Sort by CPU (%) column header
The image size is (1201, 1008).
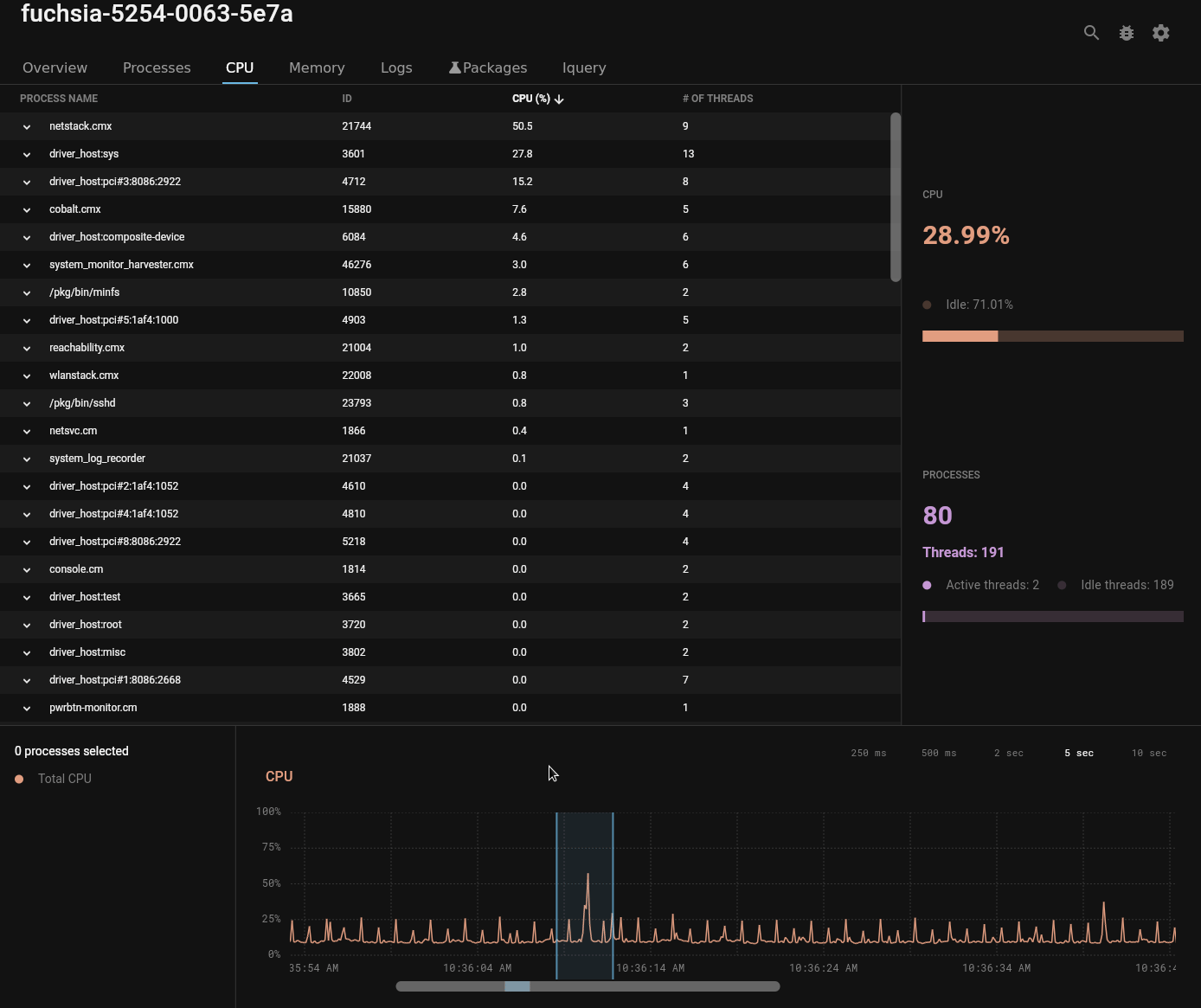pyautogui.click(x=531, y=99)
